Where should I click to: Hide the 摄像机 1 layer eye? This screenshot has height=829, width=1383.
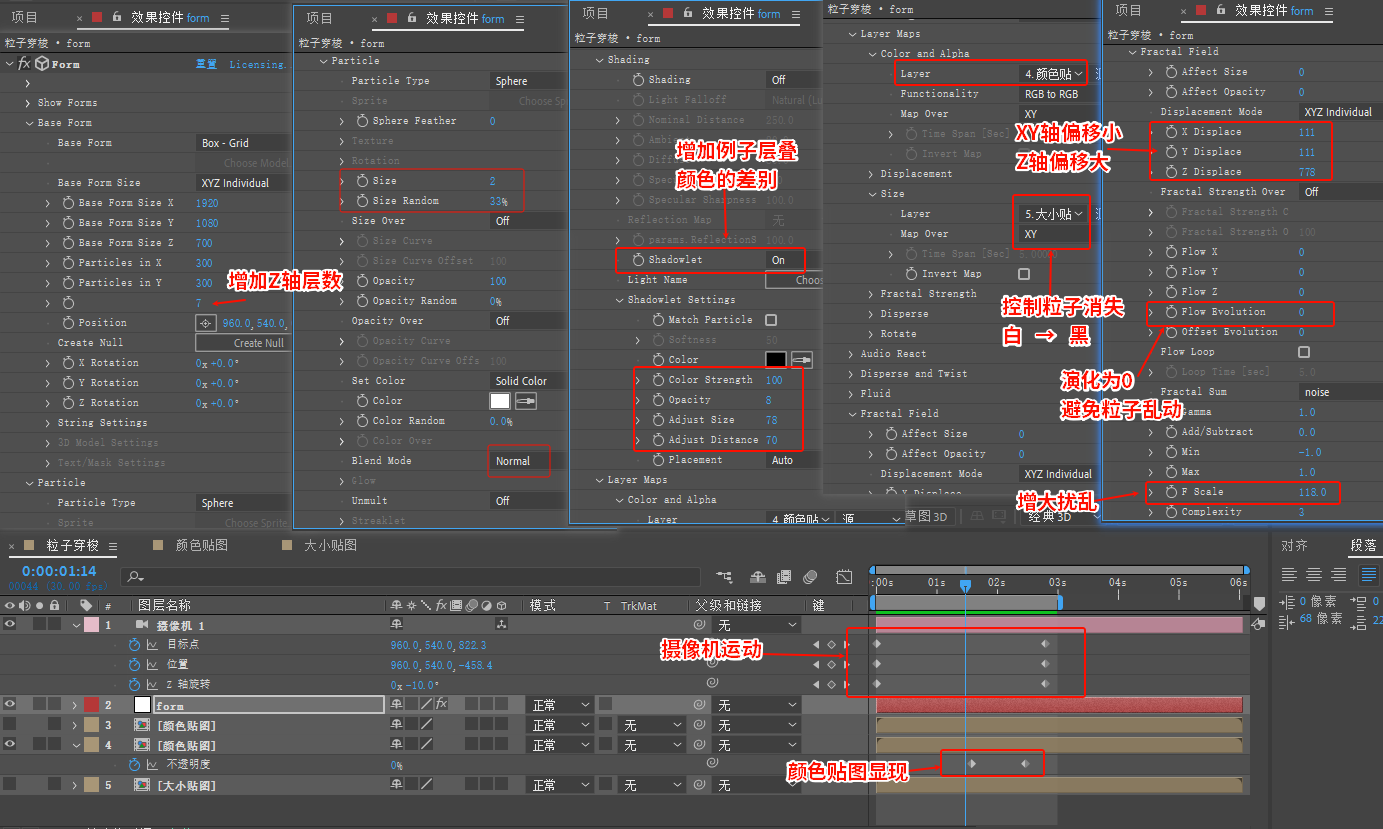tap(10, 624)
